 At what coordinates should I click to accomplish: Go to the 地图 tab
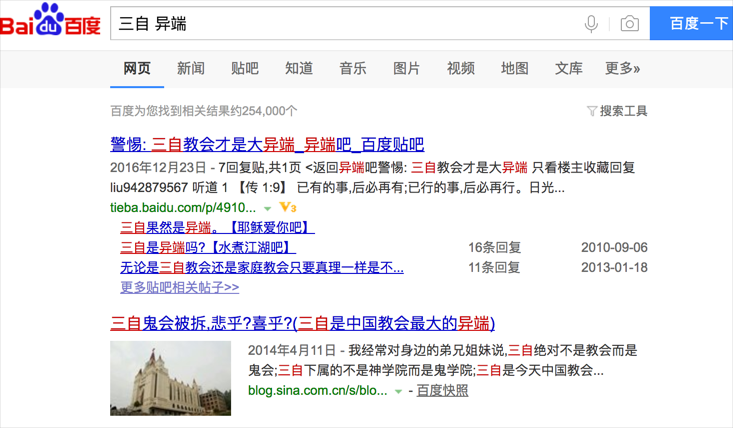[515, 68]
